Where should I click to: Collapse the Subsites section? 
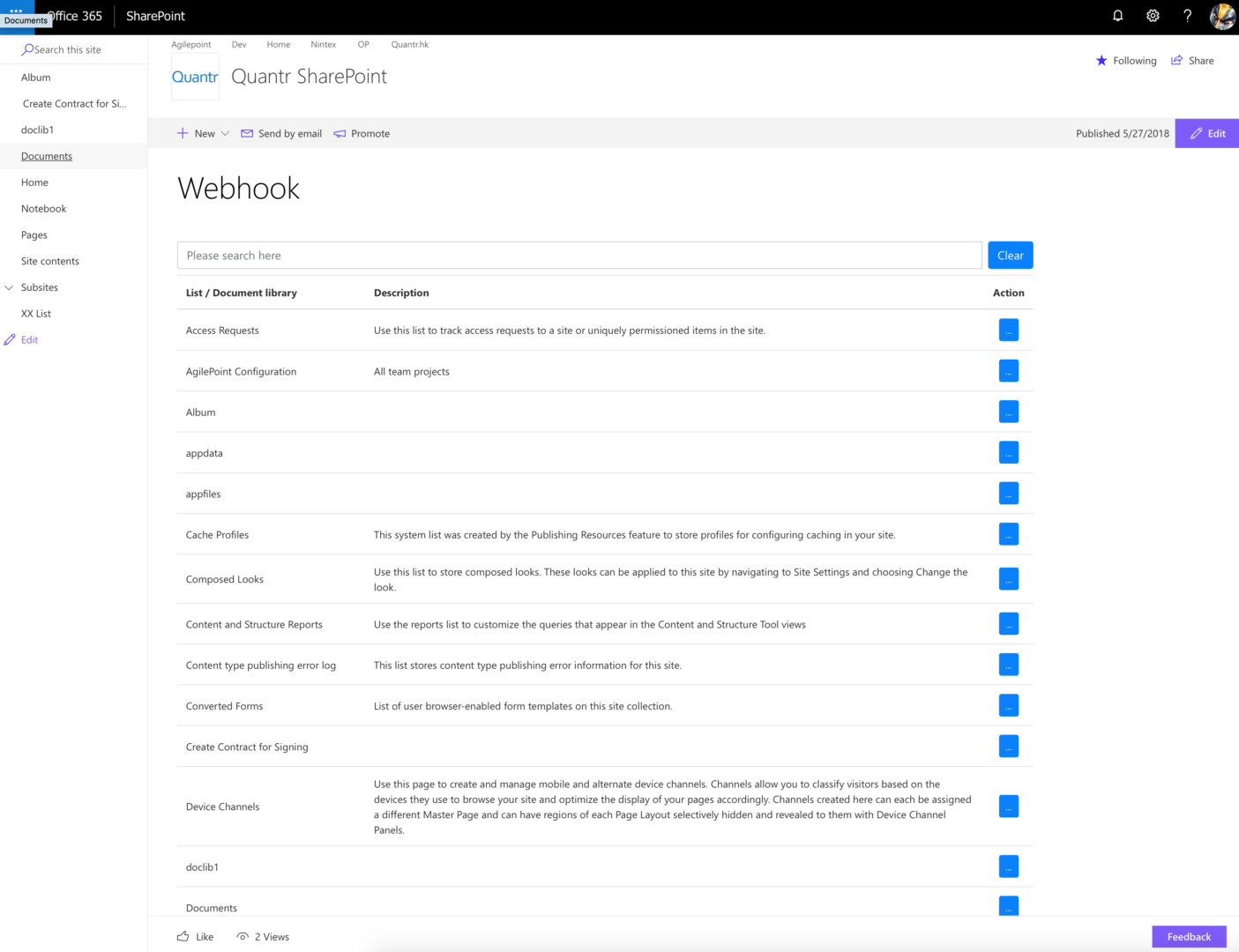pyautogui.click(x=9, y=287)
